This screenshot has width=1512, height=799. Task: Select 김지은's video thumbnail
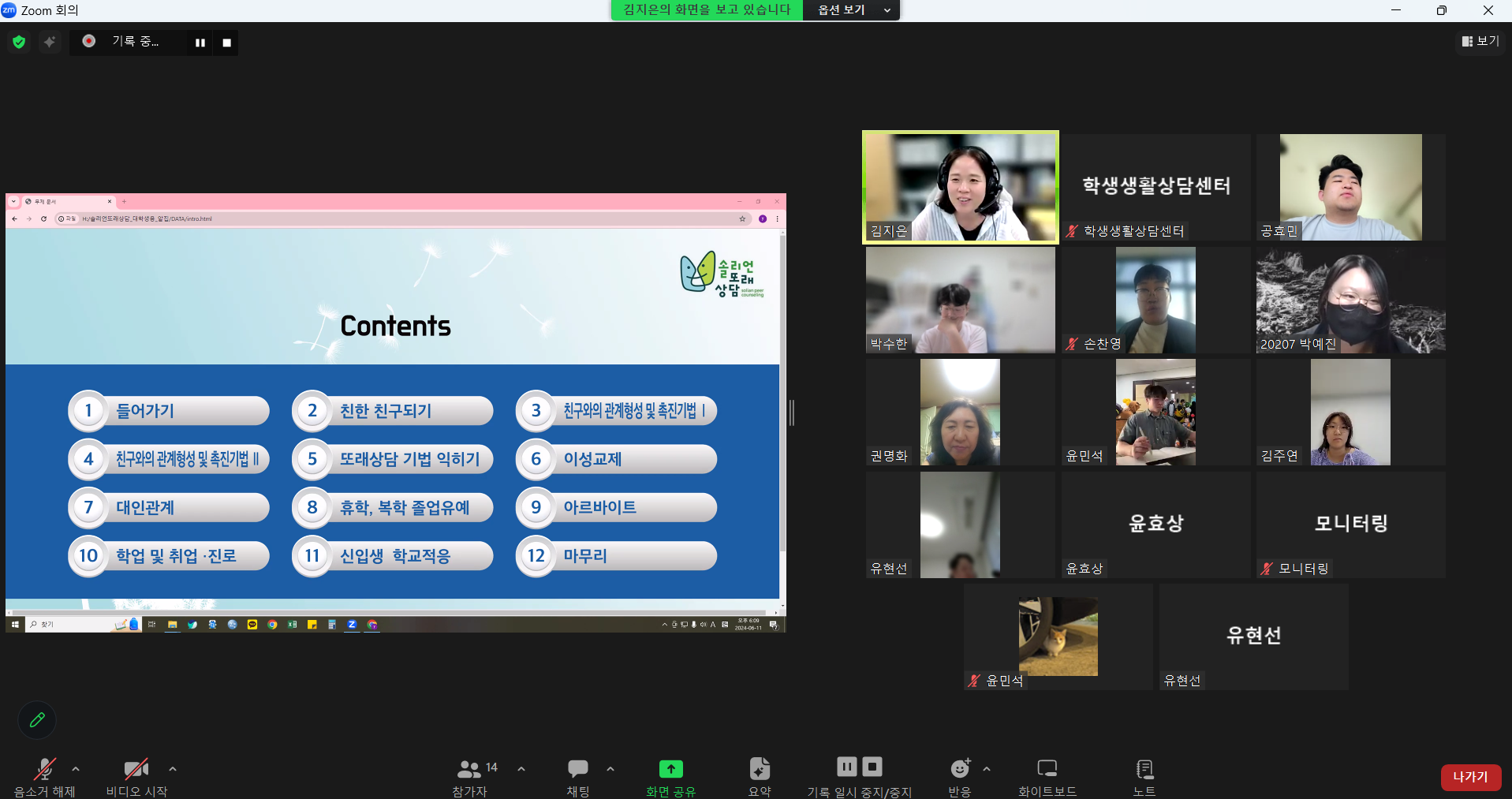[960, 186]
